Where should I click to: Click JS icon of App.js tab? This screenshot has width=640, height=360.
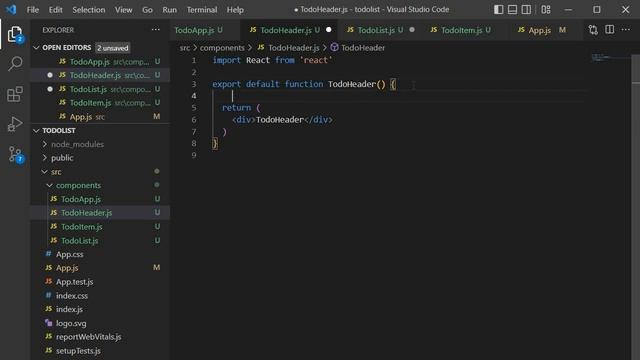click(x=521, y=30)
